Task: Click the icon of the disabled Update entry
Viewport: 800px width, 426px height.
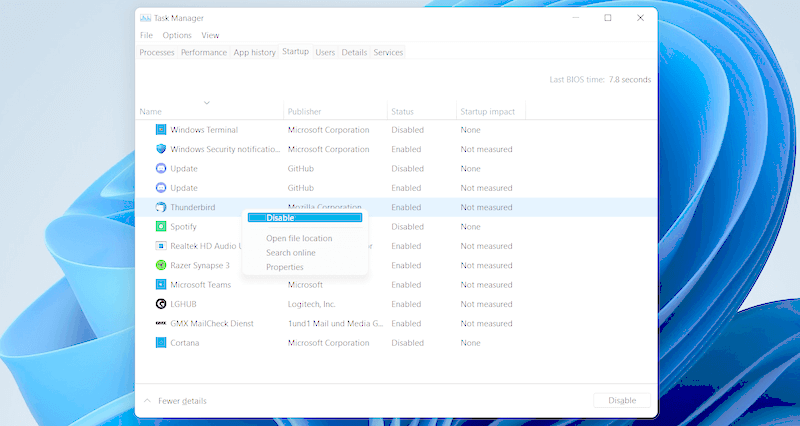Action: pos(161,168)
